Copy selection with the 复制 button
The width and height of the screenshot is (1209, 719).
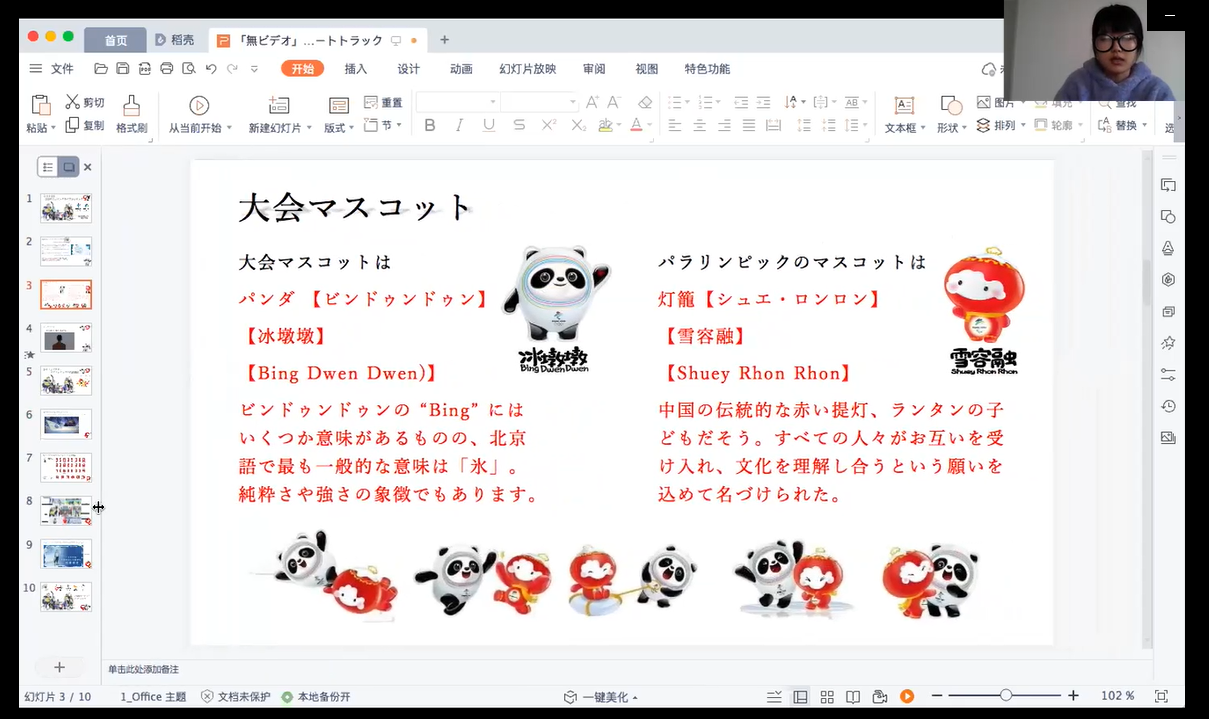click(x=85, y=125)
